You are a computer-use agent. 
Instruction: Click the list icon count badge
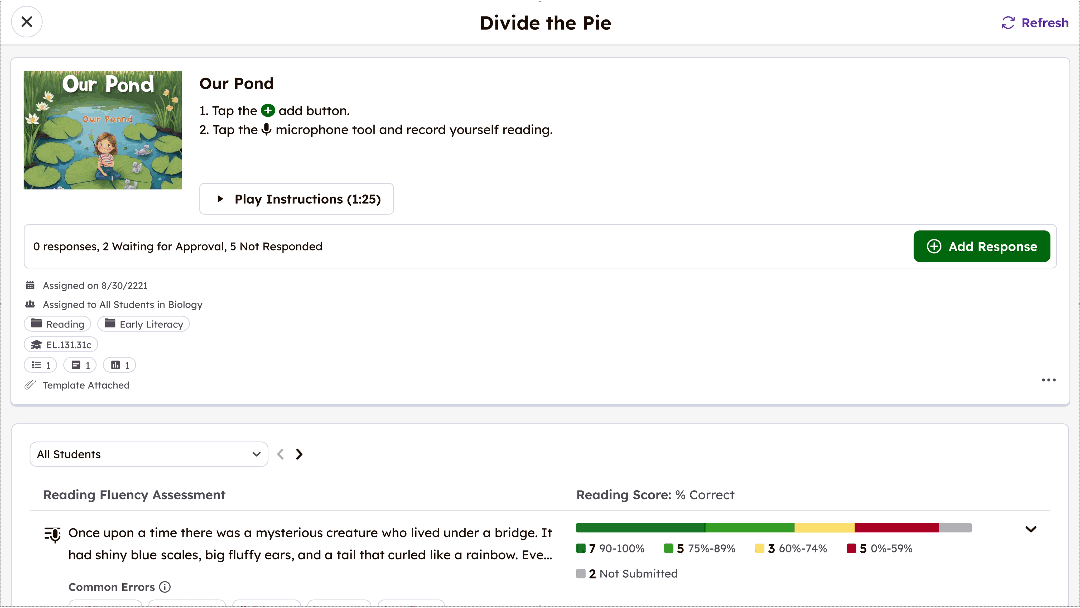pos(40,365)
